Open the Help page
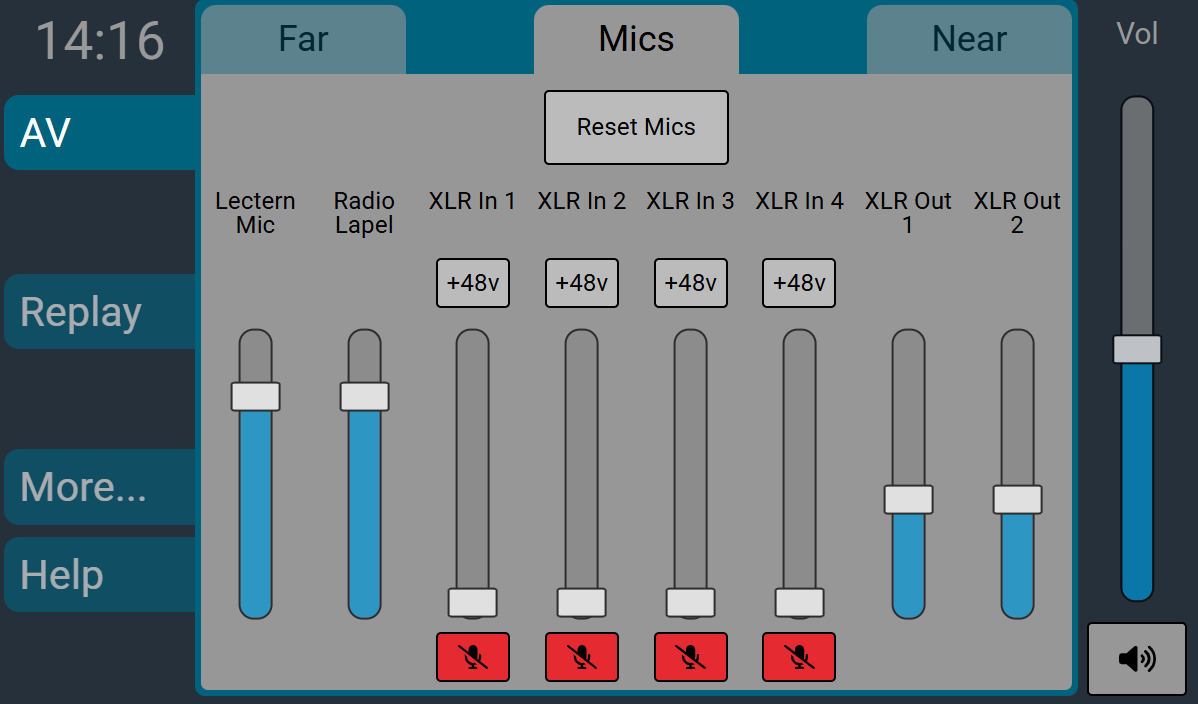Viewport: 1198px width, 704px height. [100, 575]
